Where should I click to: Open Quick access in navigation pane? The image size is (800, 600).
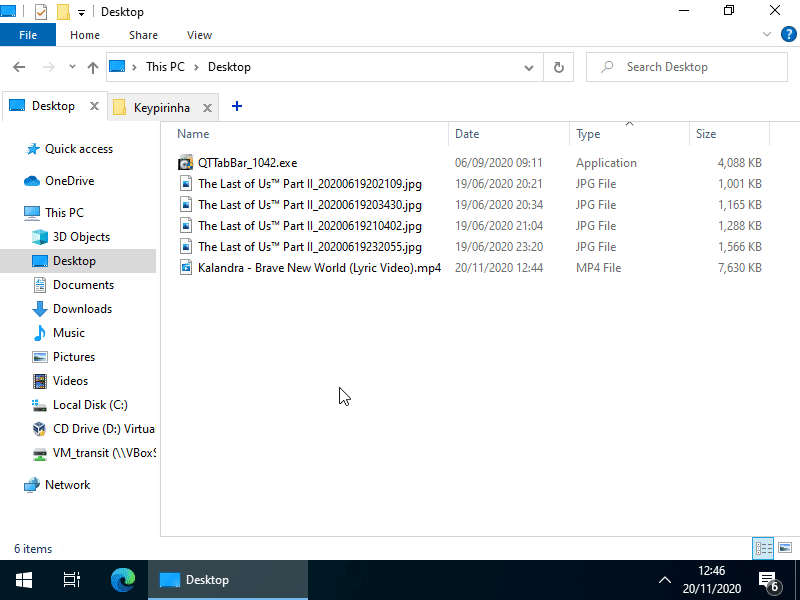click(70, 149)
